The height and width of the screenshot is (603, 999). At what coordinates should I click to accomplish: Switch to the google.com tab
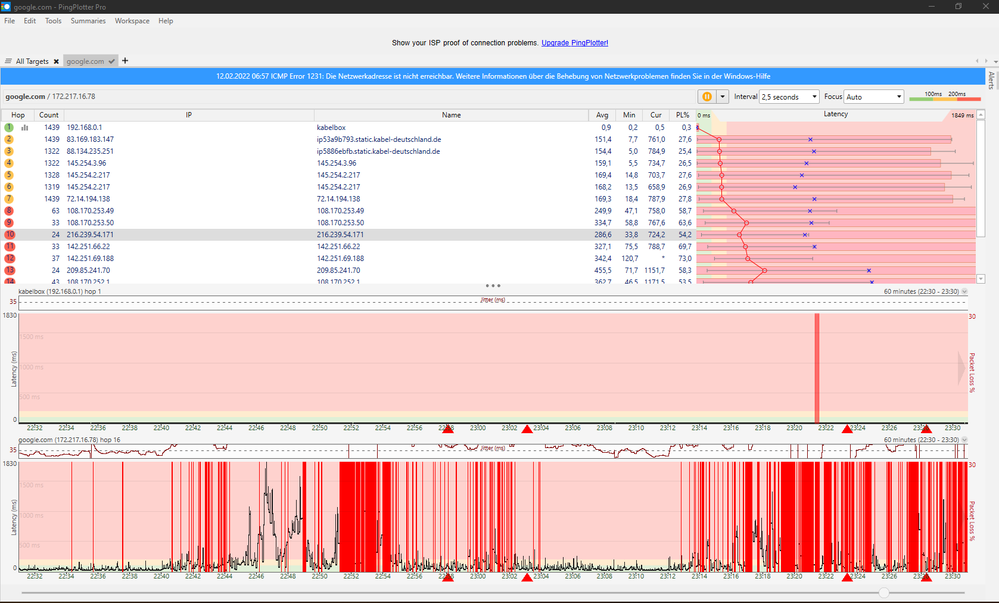point(85,61)
